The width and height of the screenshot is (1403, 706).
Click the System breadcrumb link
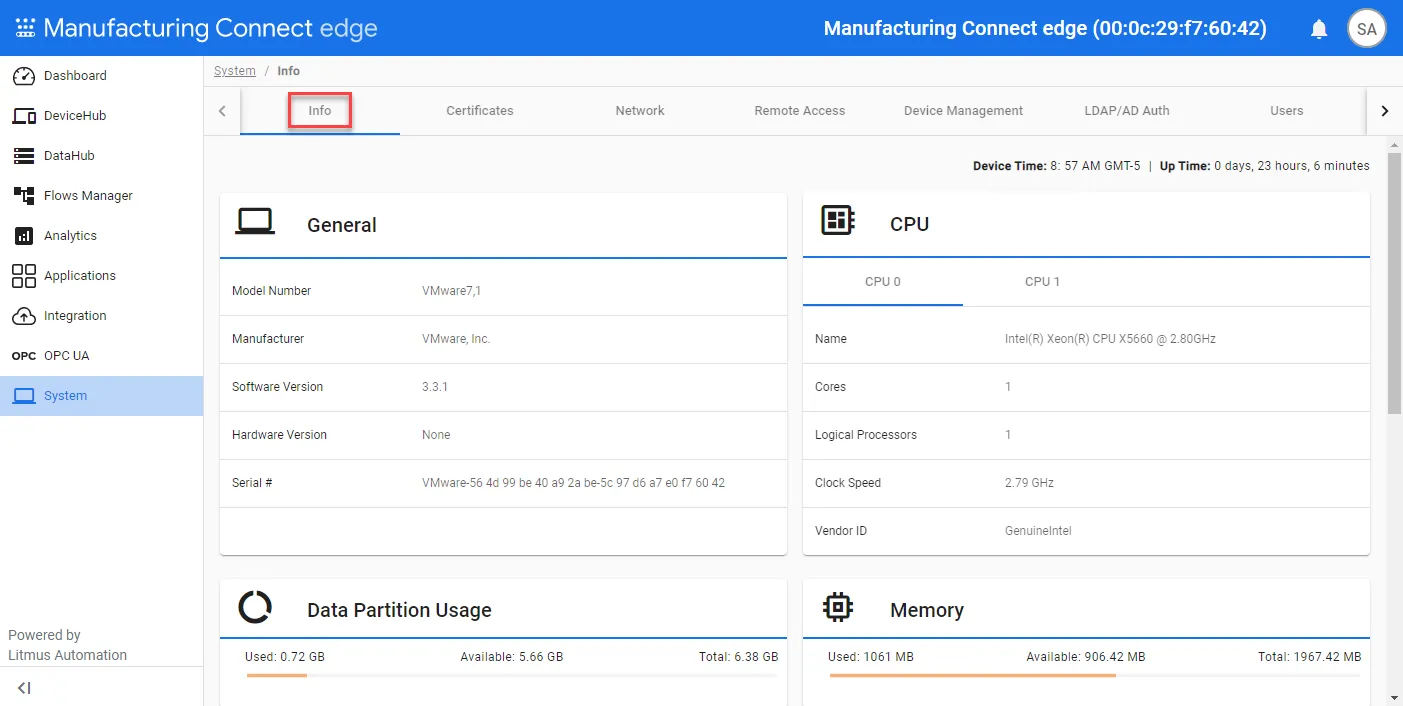(x=235, y=71)
